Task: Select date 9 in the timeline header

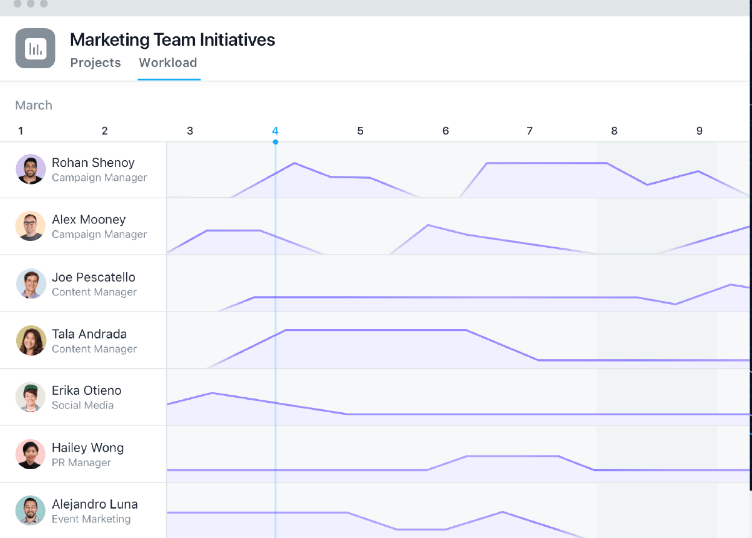Action: [699, 131]
